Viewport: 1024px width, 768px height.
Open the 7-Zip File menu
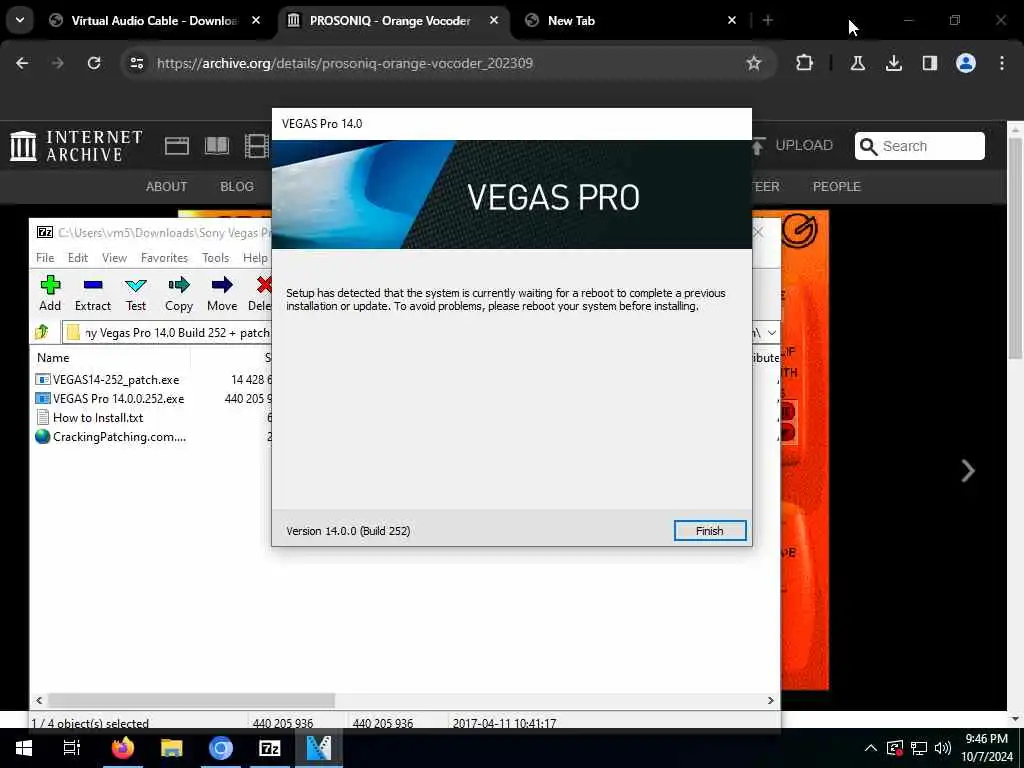click(x=45, y=257)
